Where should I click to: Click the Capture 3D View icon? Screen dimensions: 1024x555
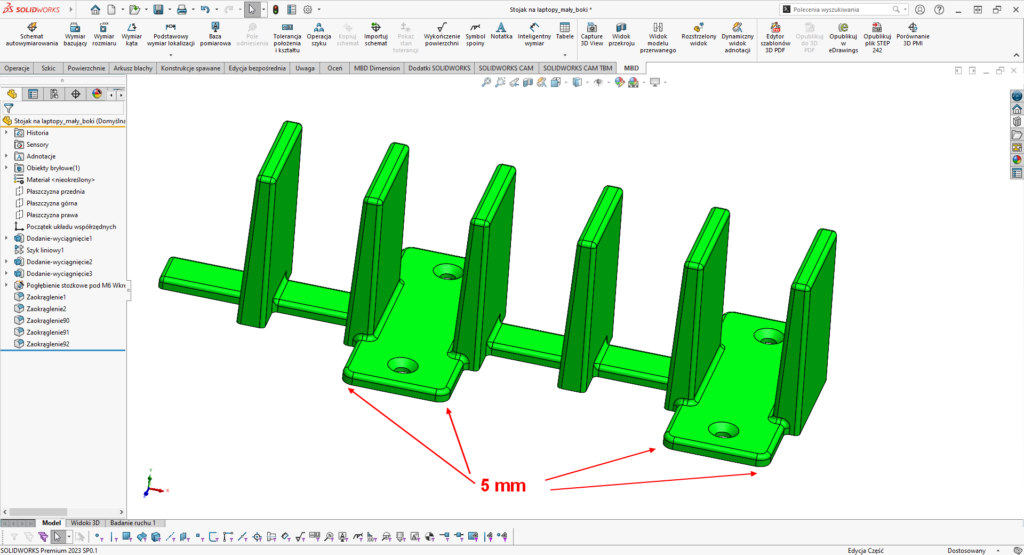[x=591, y=34]
